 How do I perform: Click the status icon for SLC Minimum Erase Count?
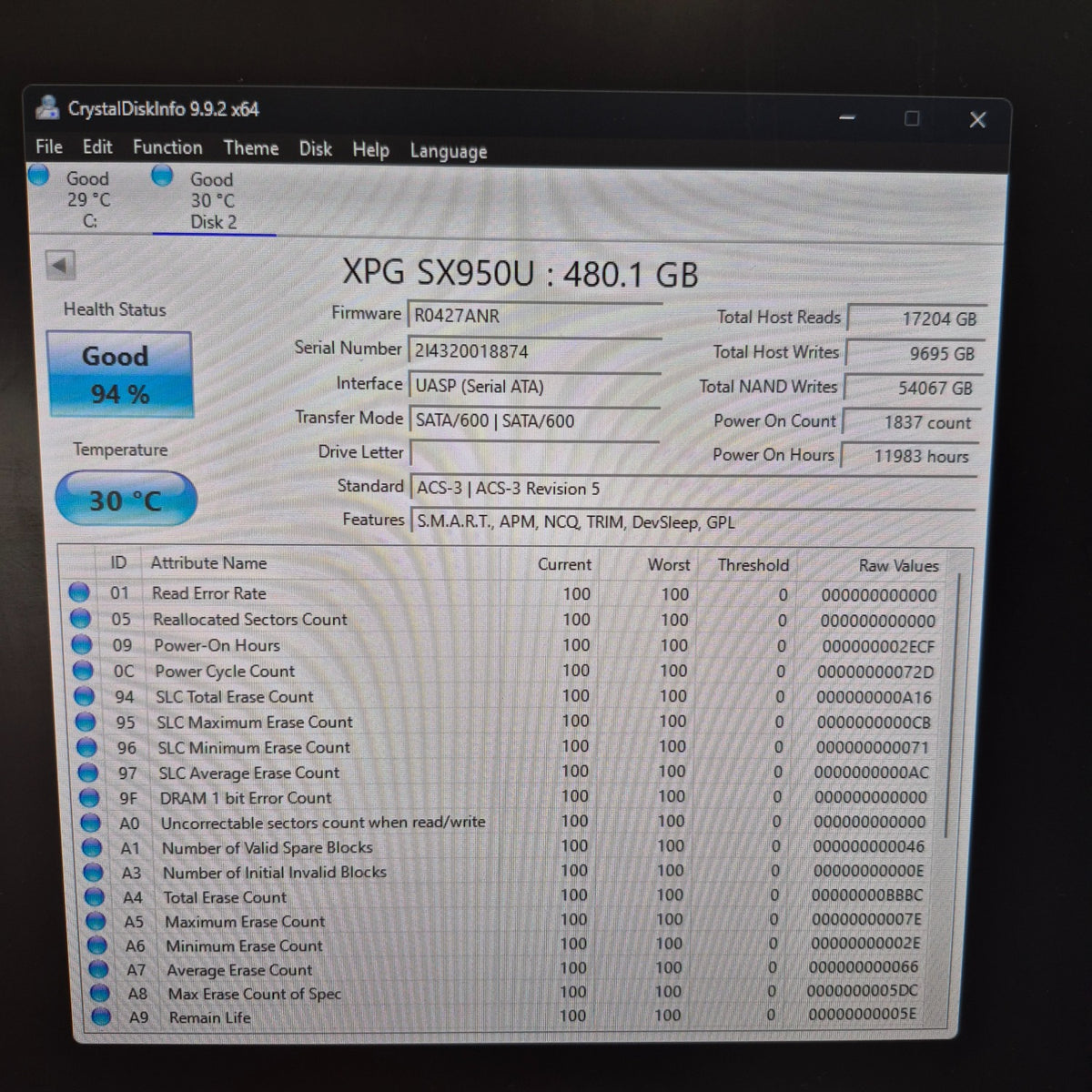coord(87,747)
